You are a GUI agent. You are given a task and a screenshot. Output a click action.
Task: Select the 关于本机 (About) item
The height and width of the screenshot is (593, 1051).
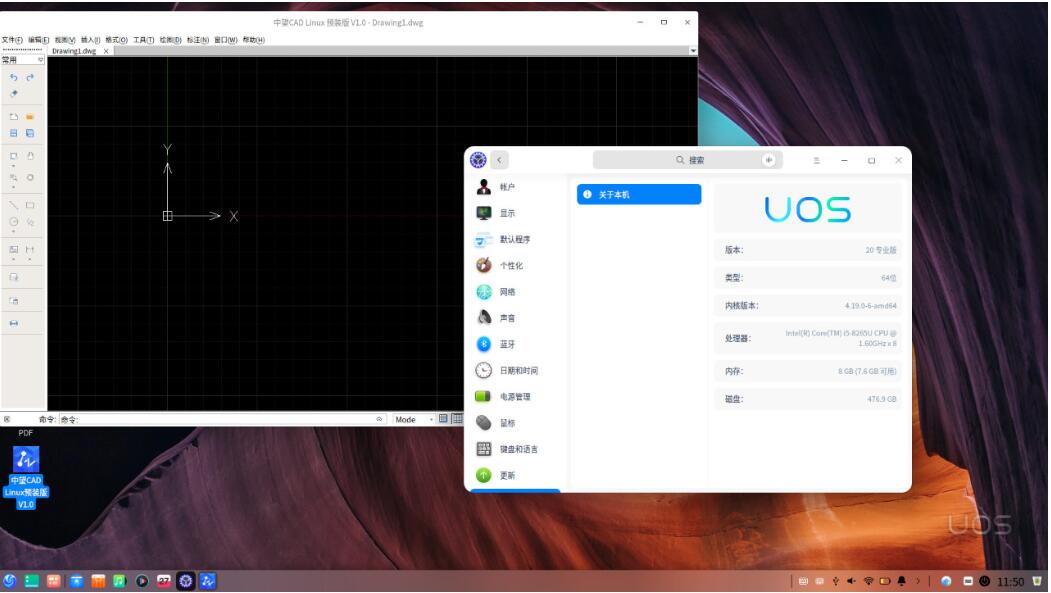click(x=639, y=194)
